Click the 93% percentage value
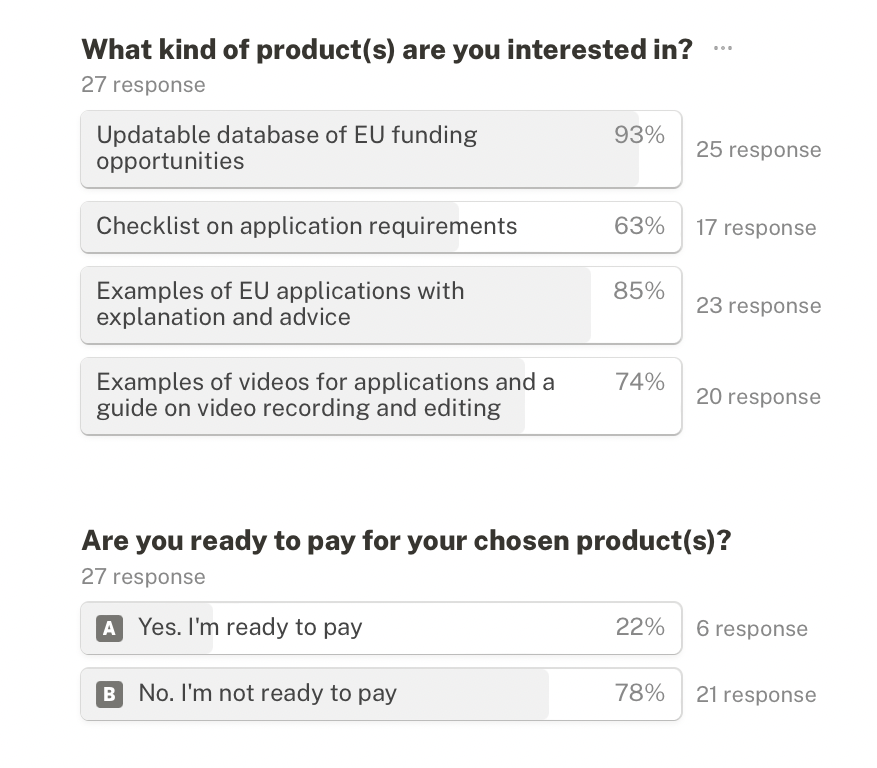This screenshot has width=877, height=768. tap(639, 135)
